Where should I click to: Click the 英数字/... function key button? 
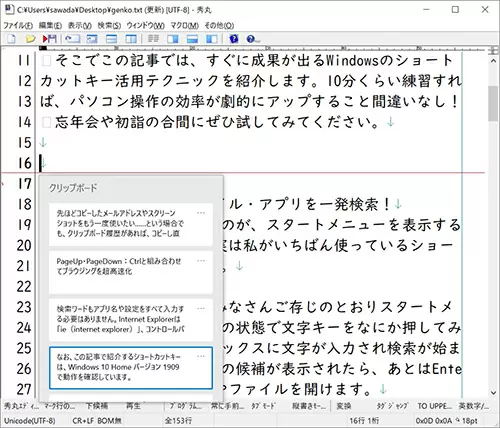click(x=474, y=406)
